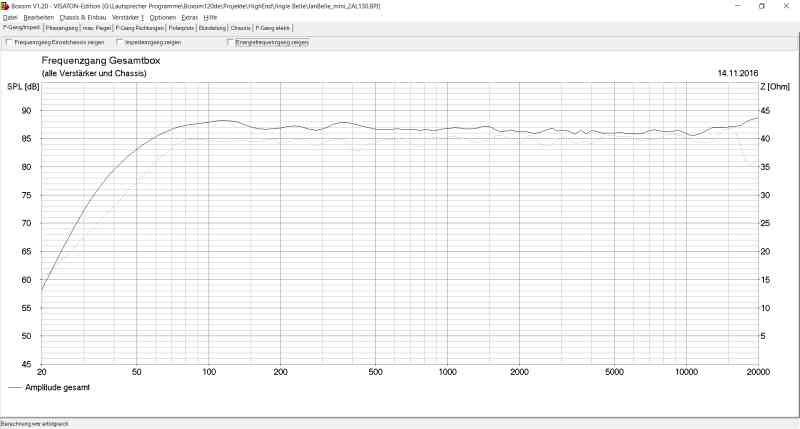
Task: Open the Chassis & Einbau menu
Action: [x=83, y=17]
